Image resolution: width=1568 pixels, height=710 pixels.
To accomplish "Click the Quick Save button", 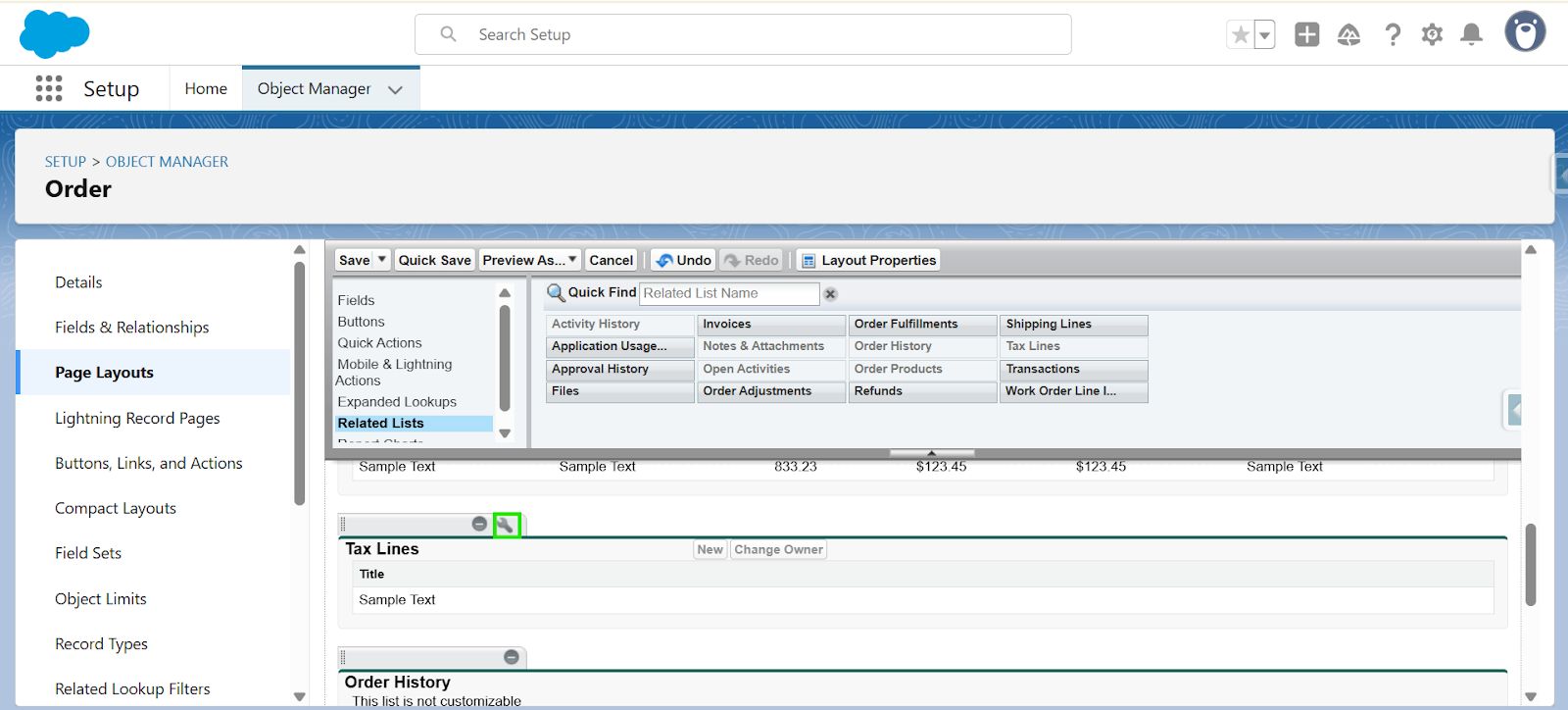I will tap(434, 260).
